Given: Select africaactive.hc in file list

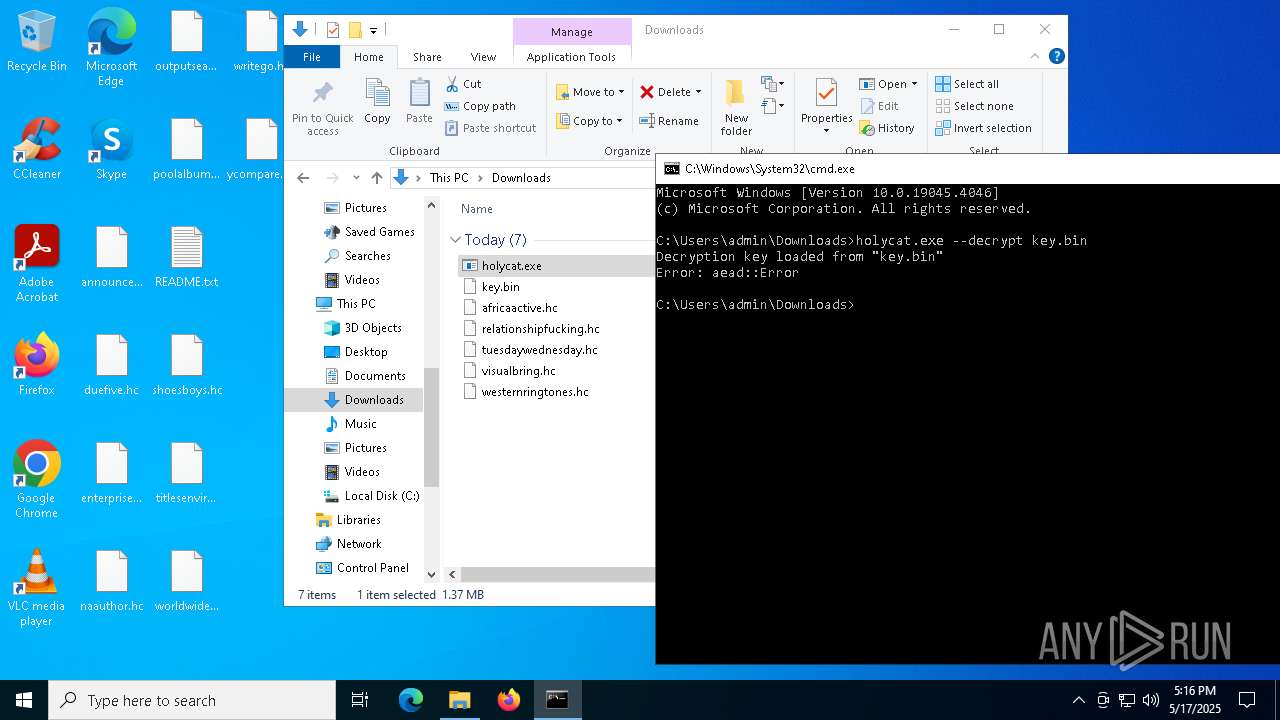Looking at the screenshot, I should [519, 308].
